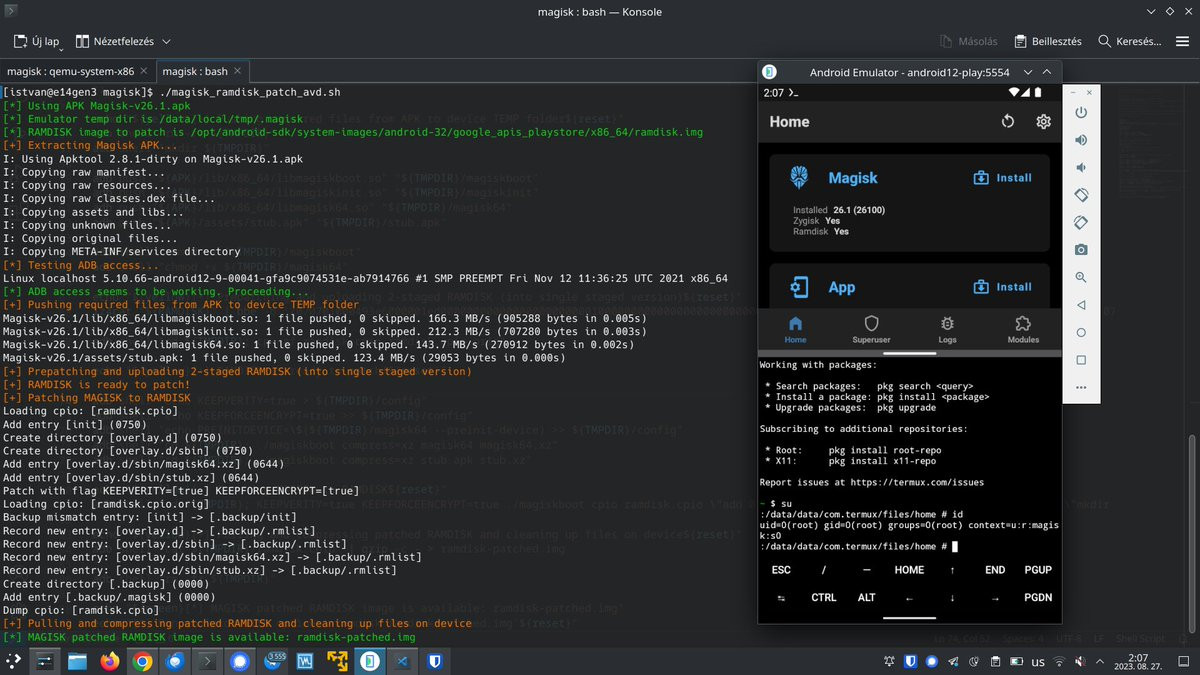Screen dimensions: 1200x675
Task: Click the emulator power button
Action: tap(1081, 113)
